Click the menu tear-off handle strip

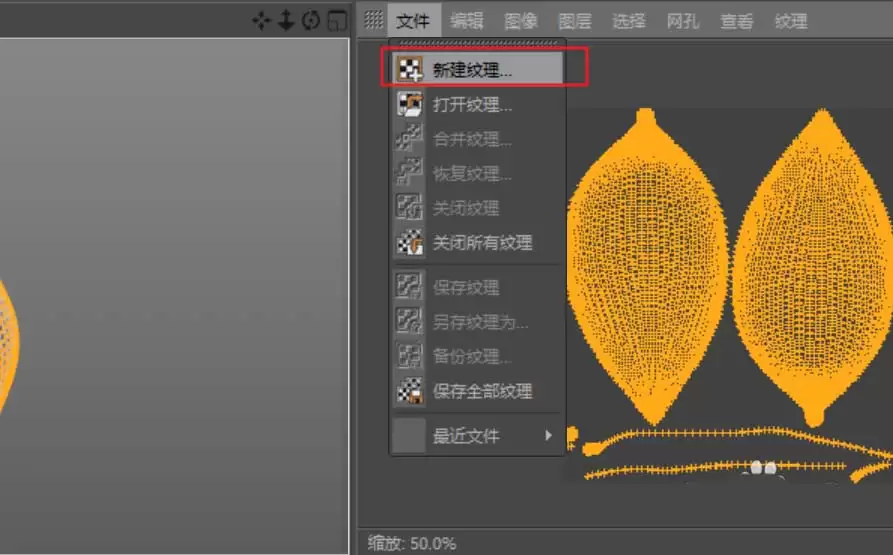point(478,43)
